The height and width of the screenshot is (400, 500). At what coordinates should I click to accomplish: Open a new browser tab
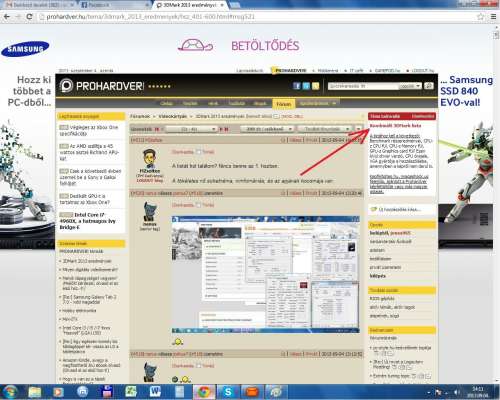pos(234,5)
